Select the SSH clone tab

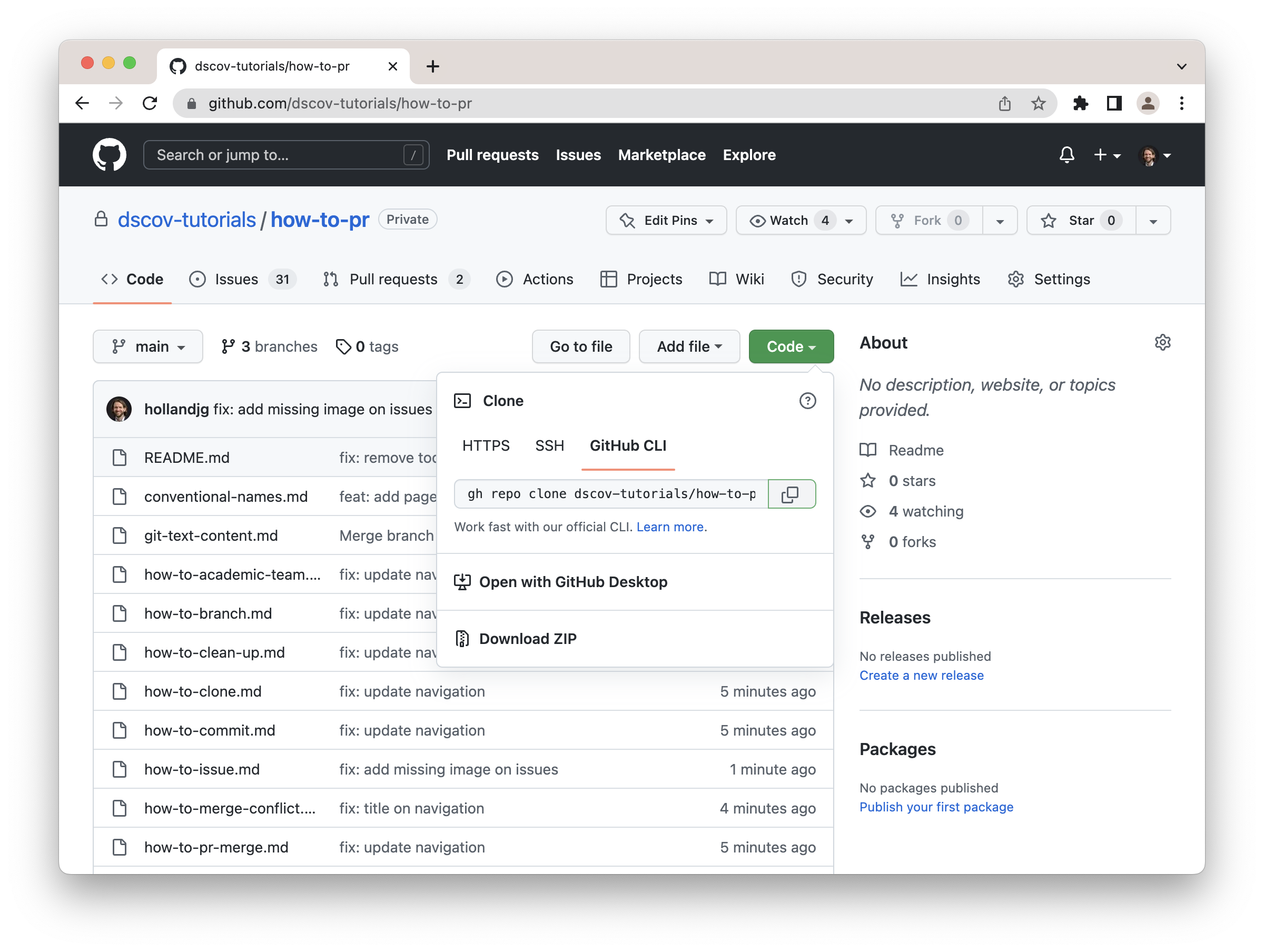pos(550,445)
